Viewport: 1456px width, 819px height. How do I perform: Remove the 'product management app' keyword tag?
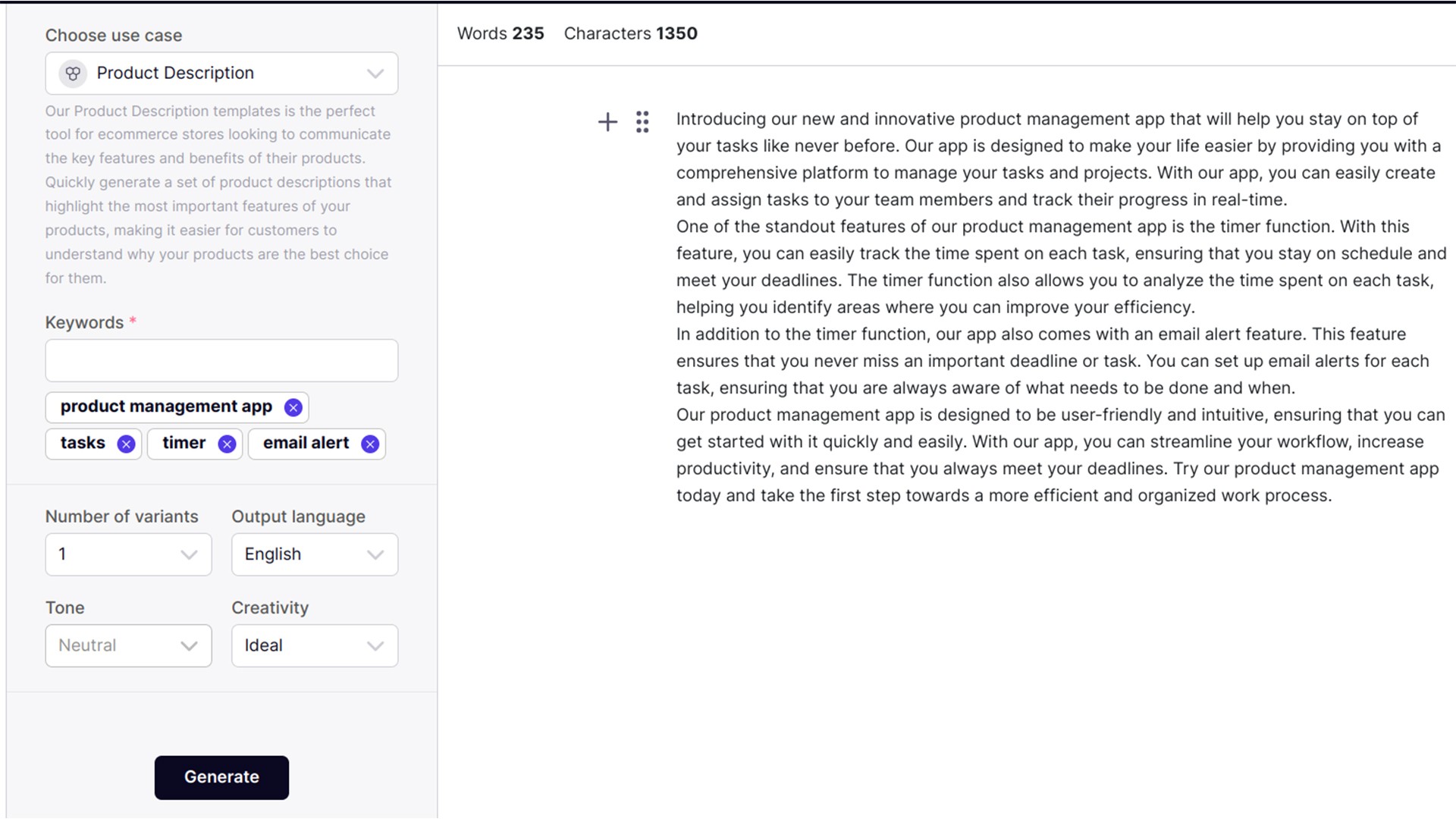[293, 408]
